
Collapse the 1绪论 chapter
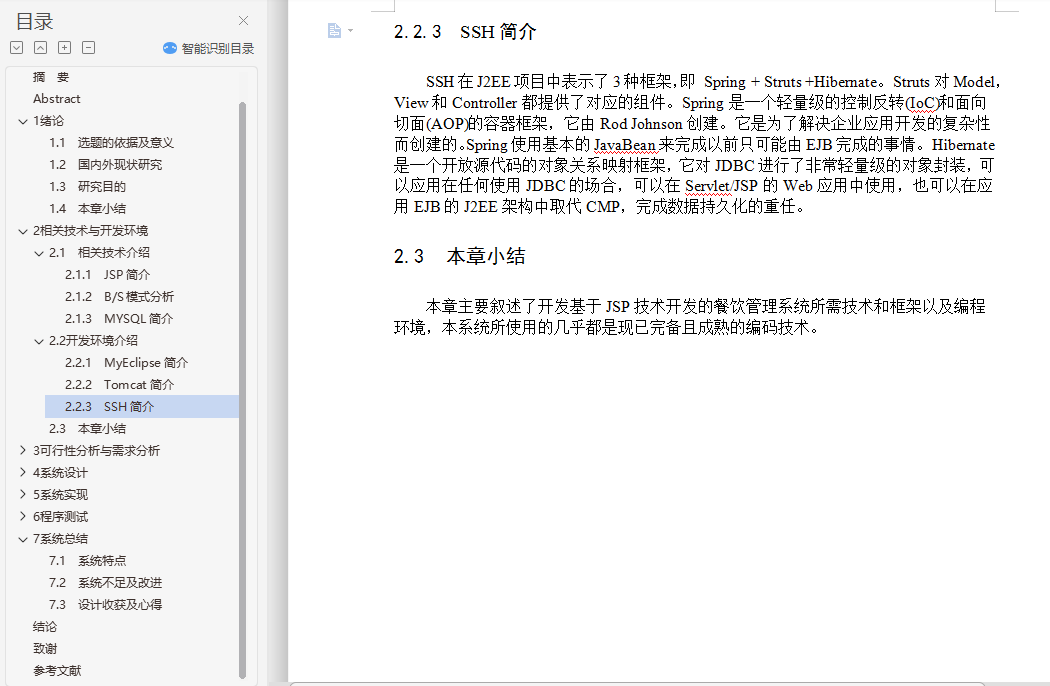(x=23, y=121)
